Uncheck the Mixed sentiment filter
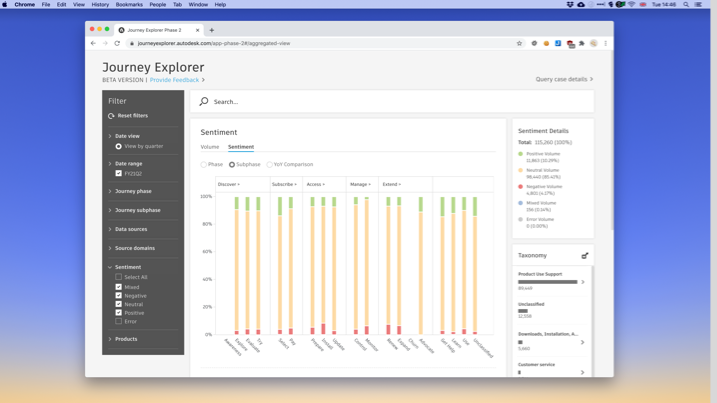Image resolution: width=717 pixels, height=403 pixels. [118, 287]
